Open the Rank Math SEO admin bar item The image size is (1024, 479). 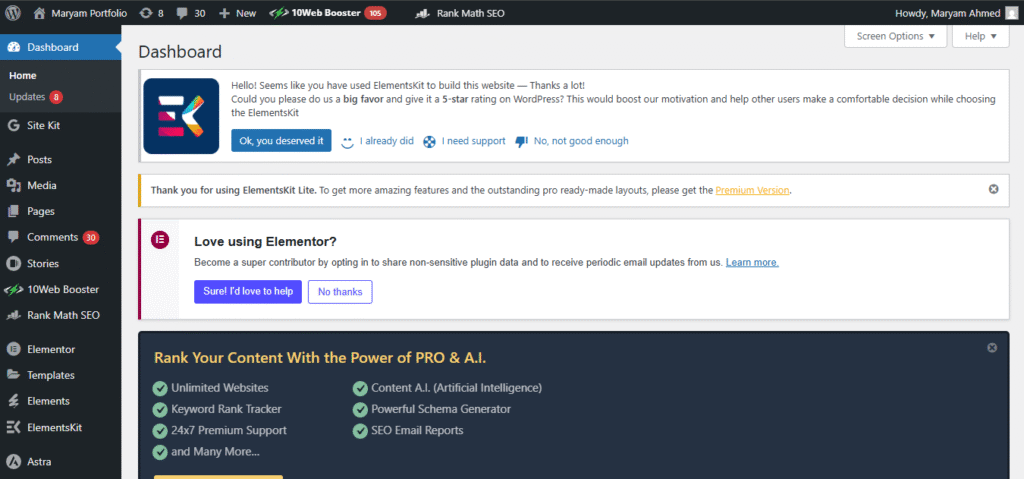point(460,12)
